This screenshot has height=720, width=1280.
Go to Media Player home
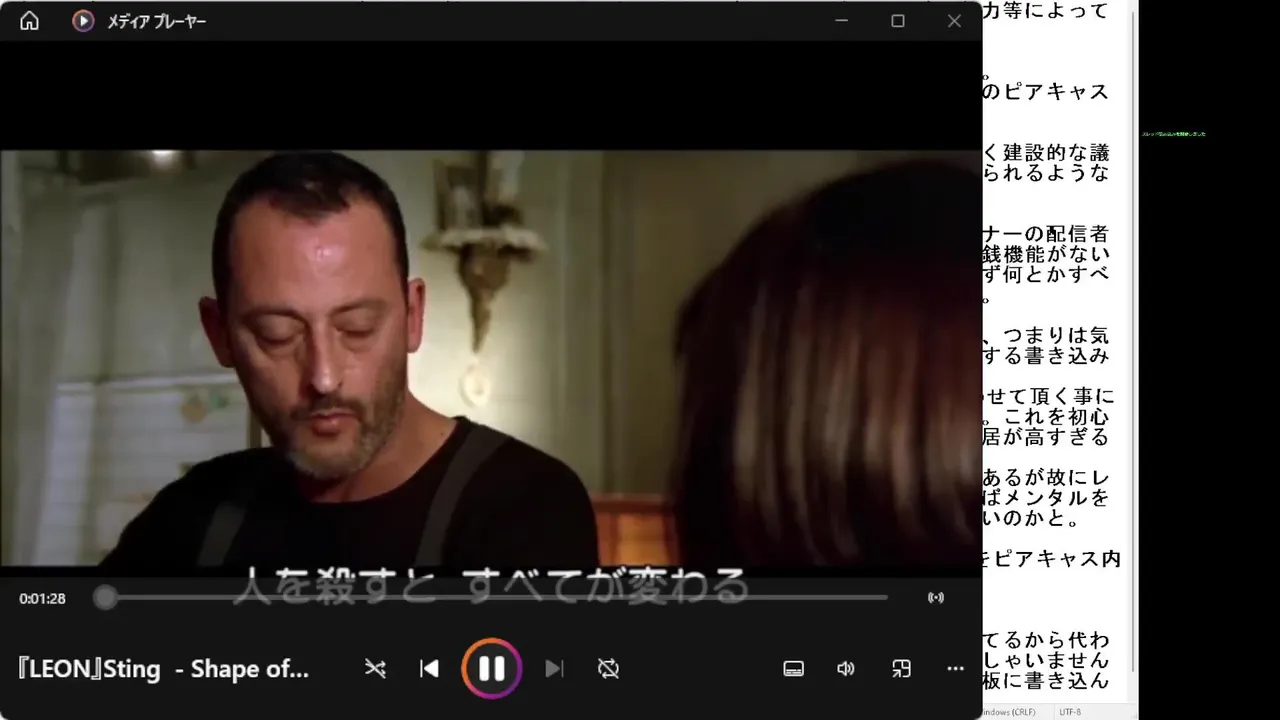point(29,21)
